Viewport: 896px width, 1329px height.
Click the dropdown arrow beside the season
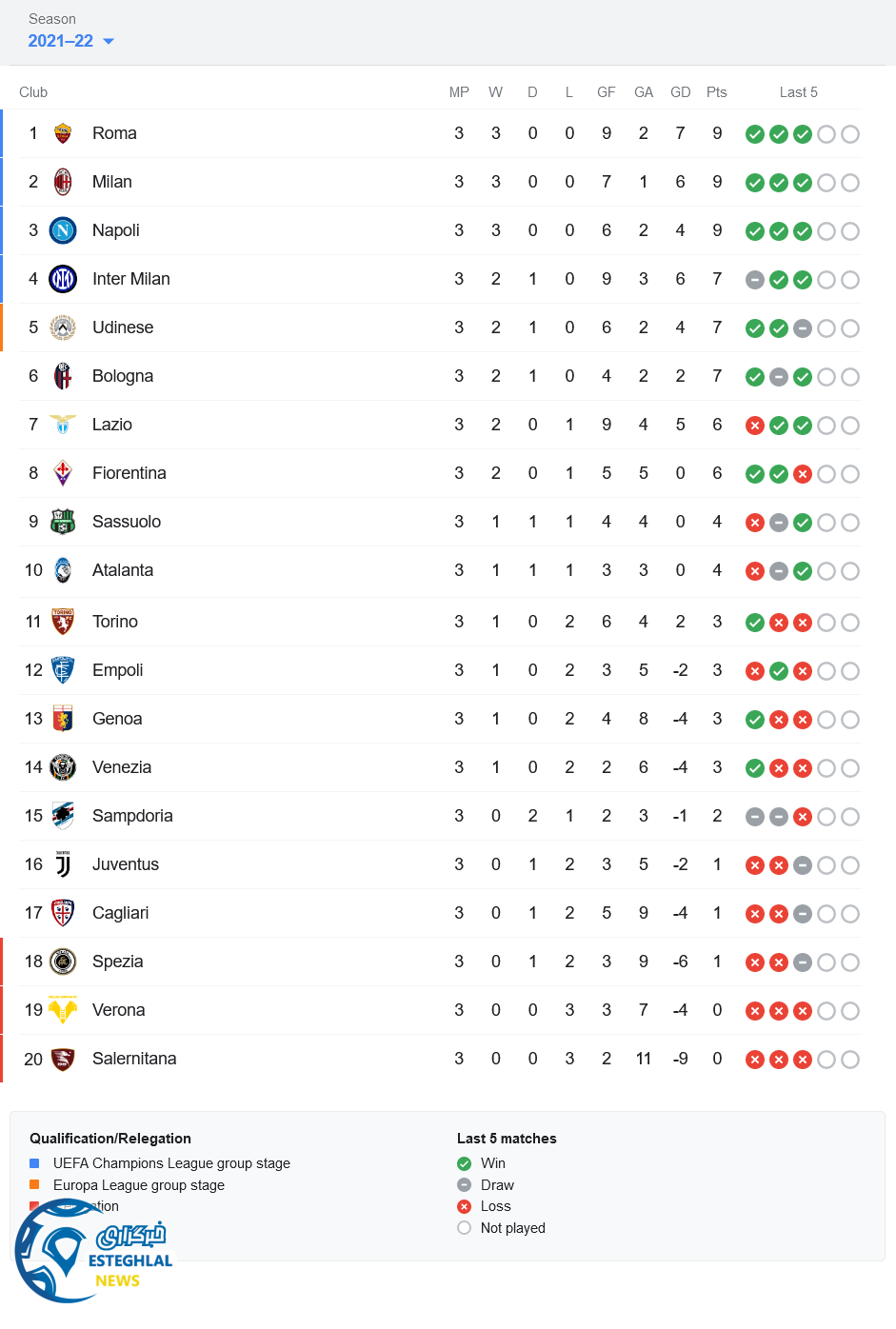(x=109, y=42)
